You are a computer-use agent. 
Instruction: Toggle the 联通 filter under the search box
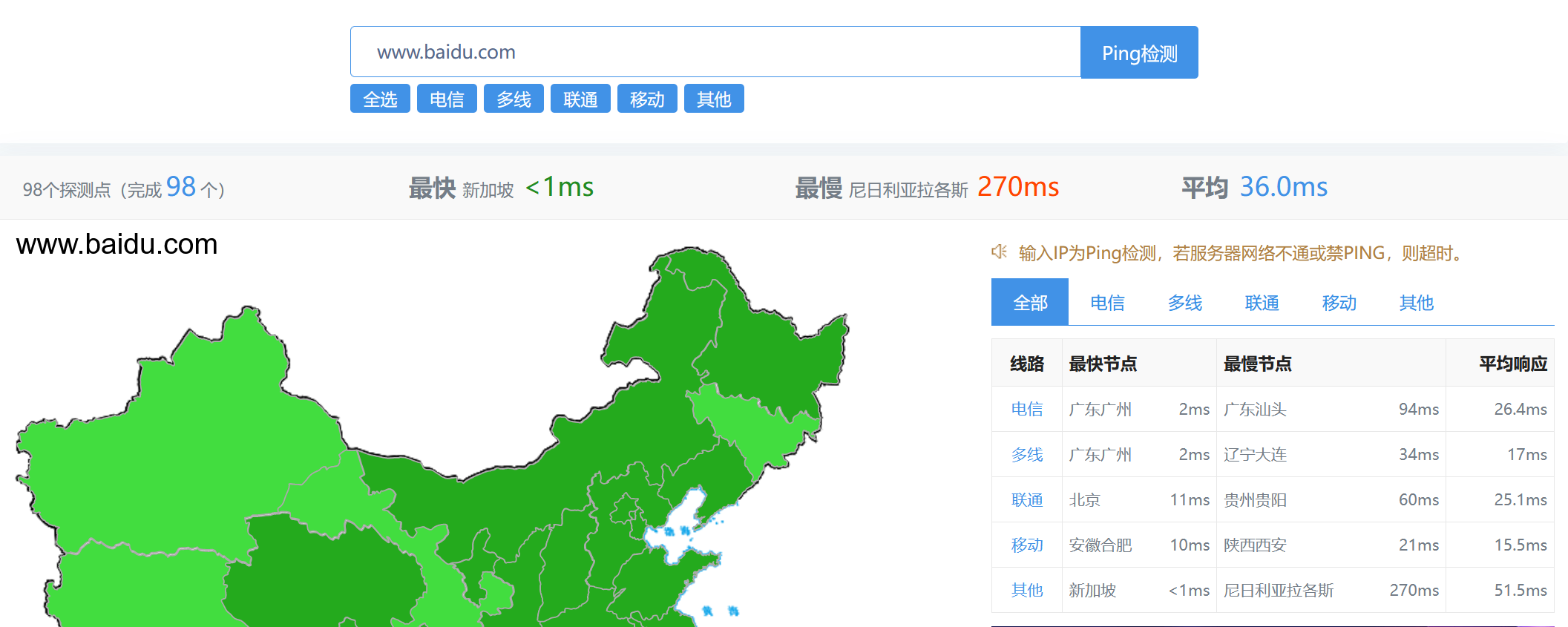[580, 99]
